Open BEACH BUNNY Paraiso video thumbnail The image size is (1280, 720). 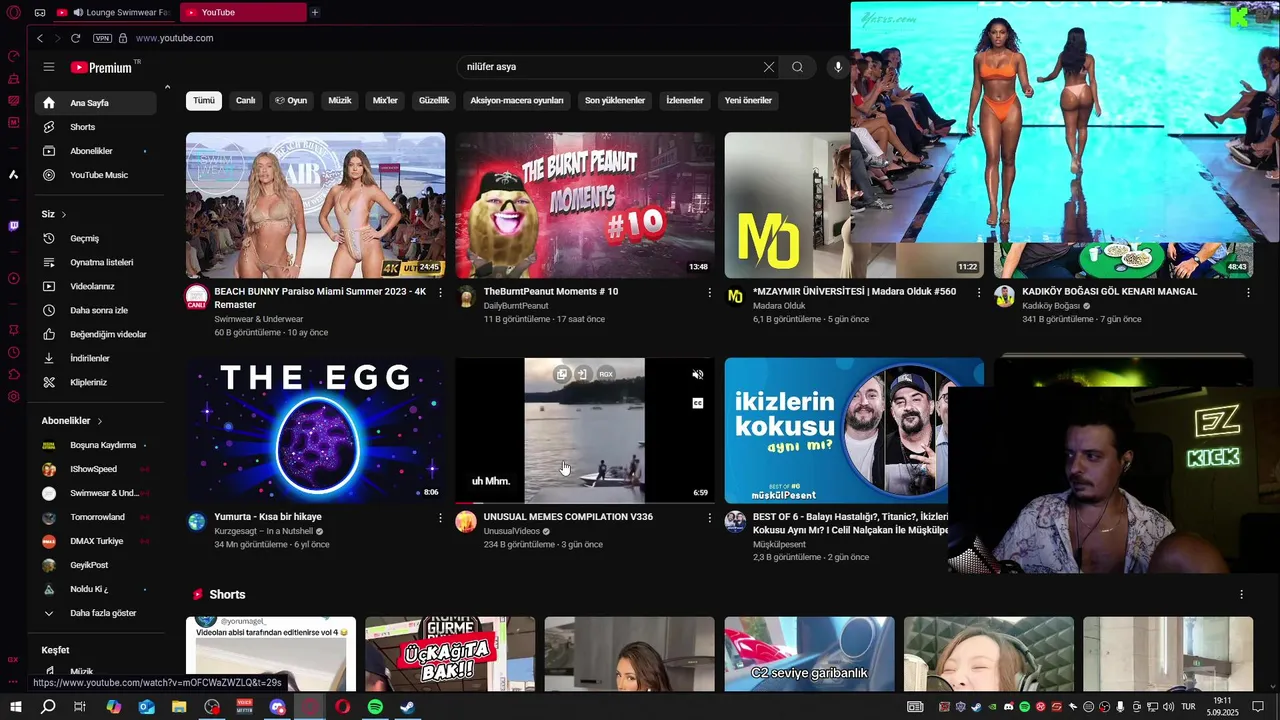coord(315,205)
